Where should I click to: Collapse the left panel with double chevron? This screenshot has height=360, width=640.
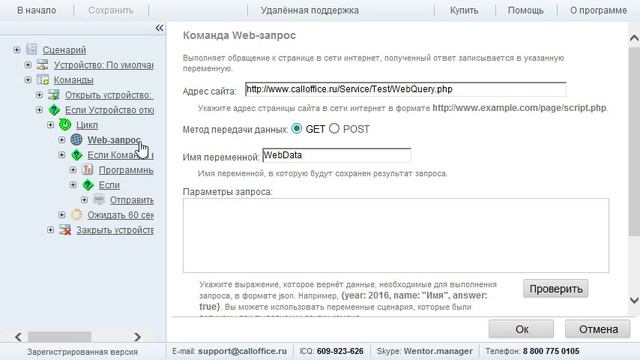(159, 28)
